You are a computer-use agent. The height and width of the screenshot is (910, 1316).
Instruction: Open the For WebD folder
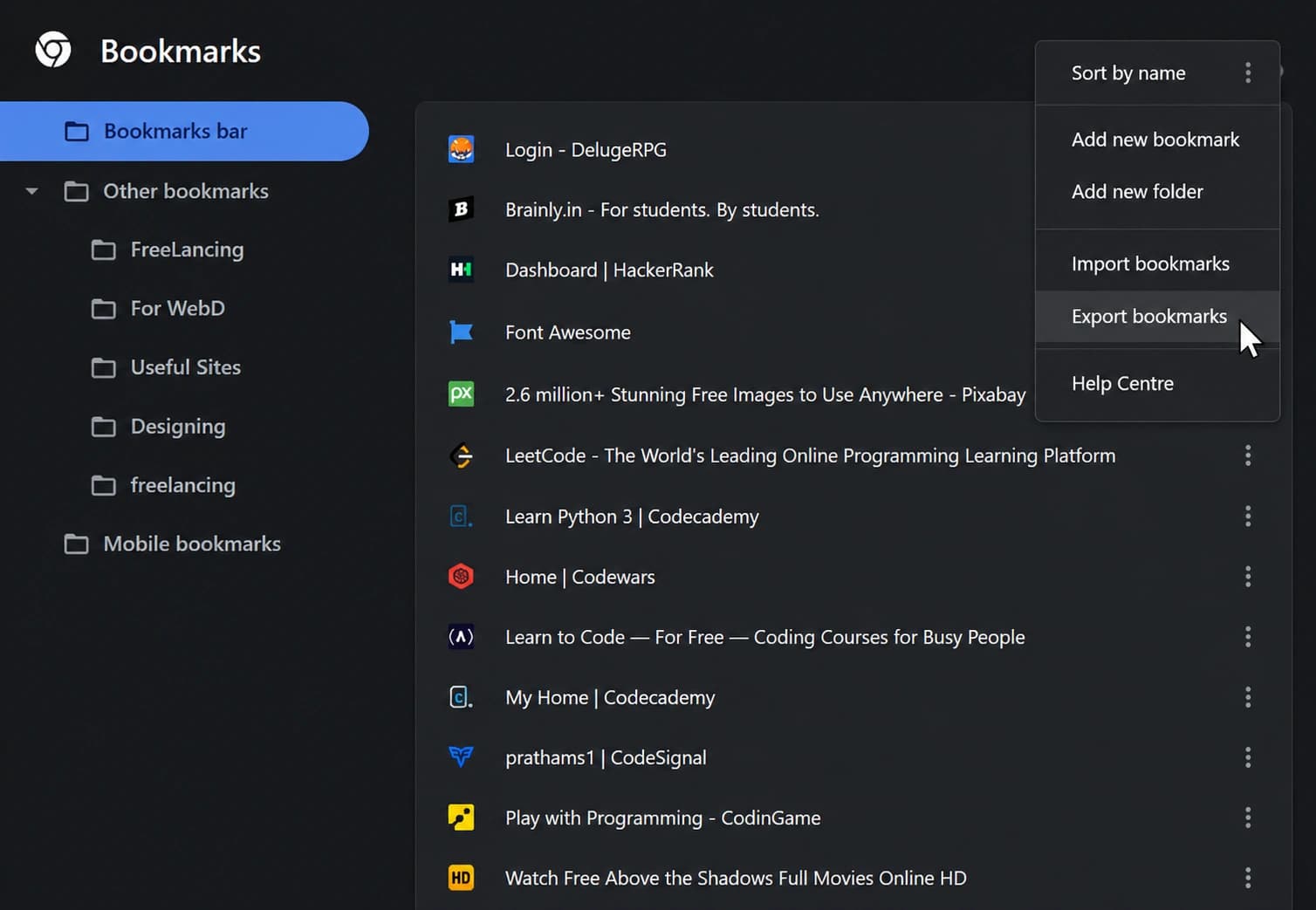tap(178, 308)
